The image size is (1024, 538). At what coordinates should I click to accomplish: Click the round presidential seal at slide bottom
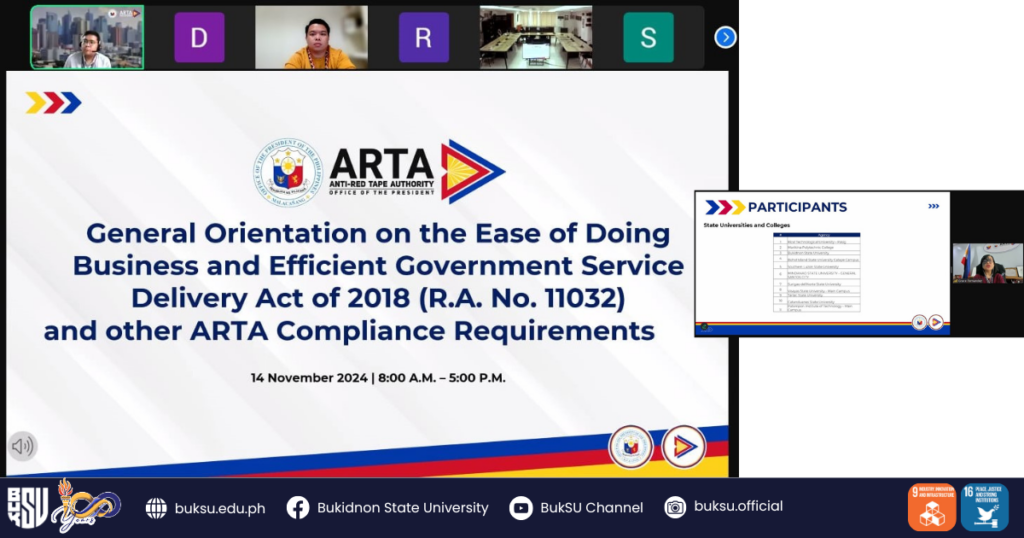pos(631,447)
